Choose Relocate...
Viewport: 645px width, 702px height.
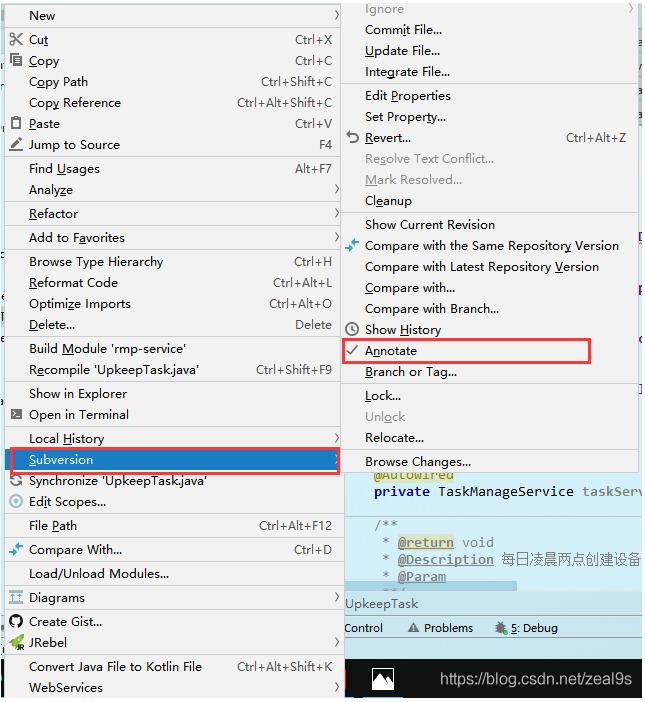coord(490,437)
